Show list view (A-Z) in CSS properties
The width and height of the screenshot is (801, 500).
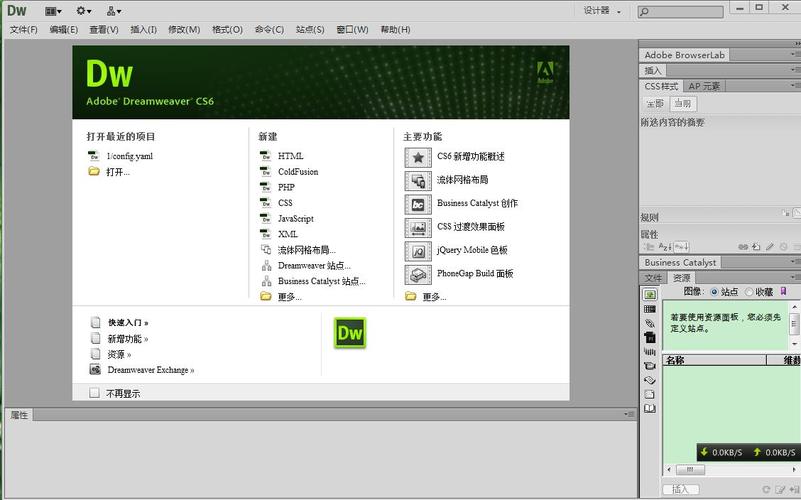665,247
